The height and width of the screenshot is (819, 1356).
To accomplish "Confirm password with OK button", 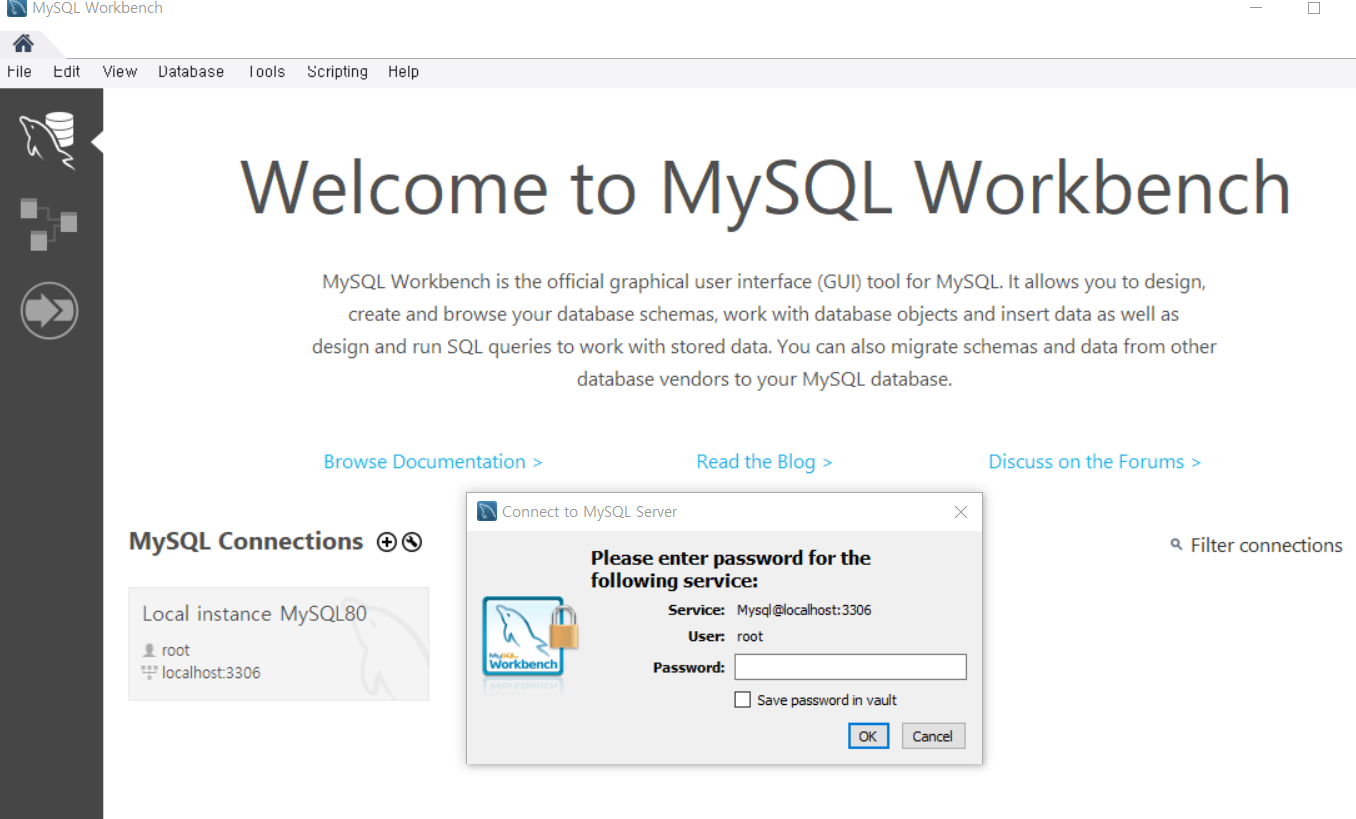I will pos(867,736).
